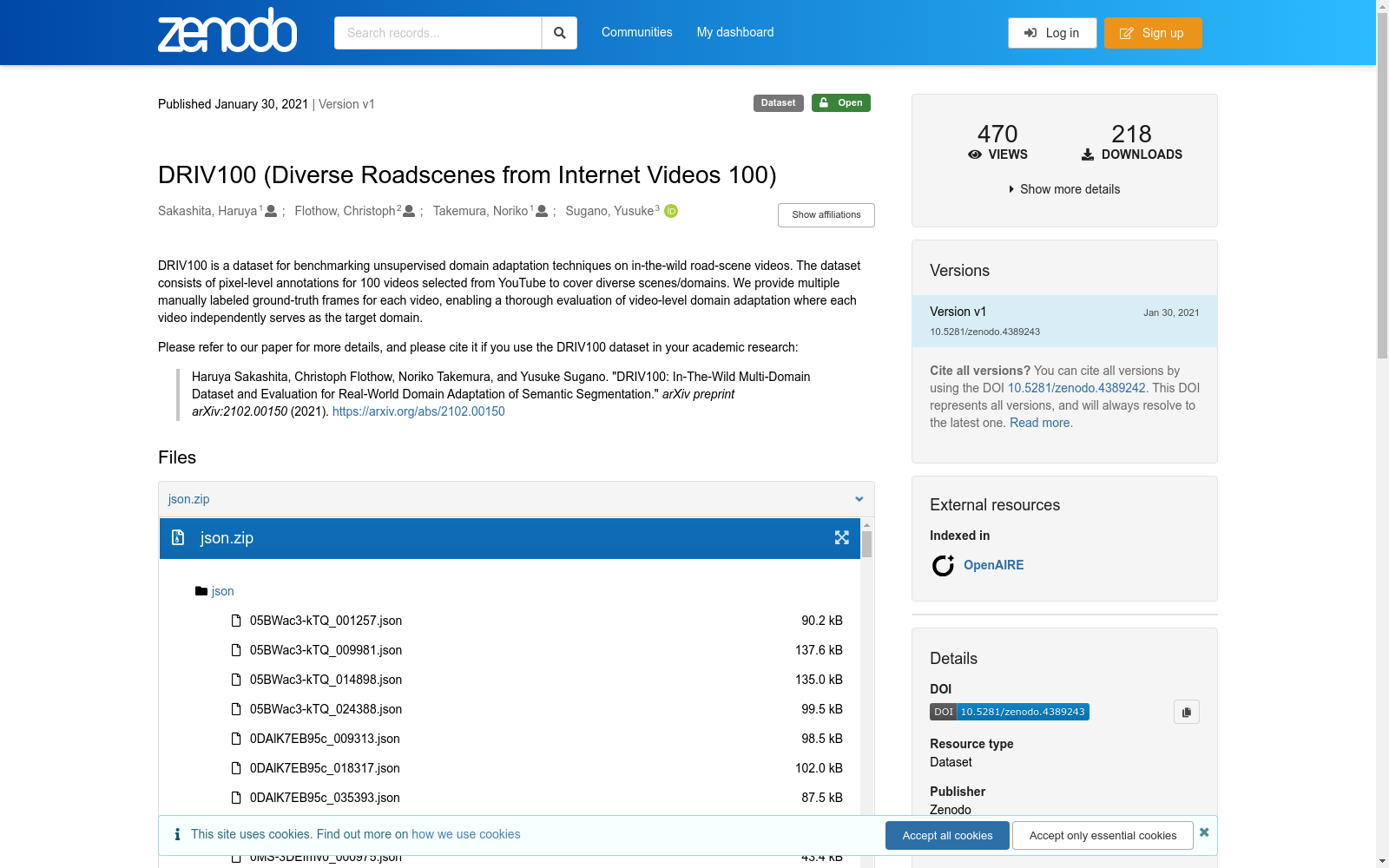Expand Show more details statistics
Viewport: 1389px width, 868px height.
click(x=1064, y=189)
